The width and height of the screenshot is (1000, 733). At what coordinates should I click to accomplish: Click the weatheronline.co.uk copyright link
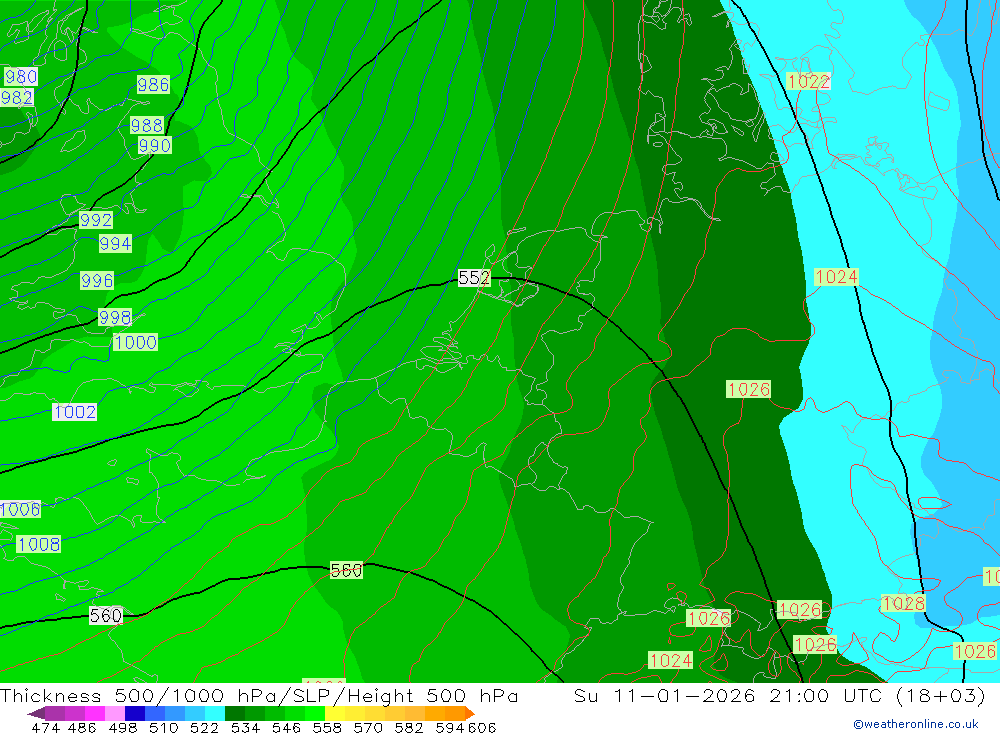pyautogui.click(x=916, y=724)
